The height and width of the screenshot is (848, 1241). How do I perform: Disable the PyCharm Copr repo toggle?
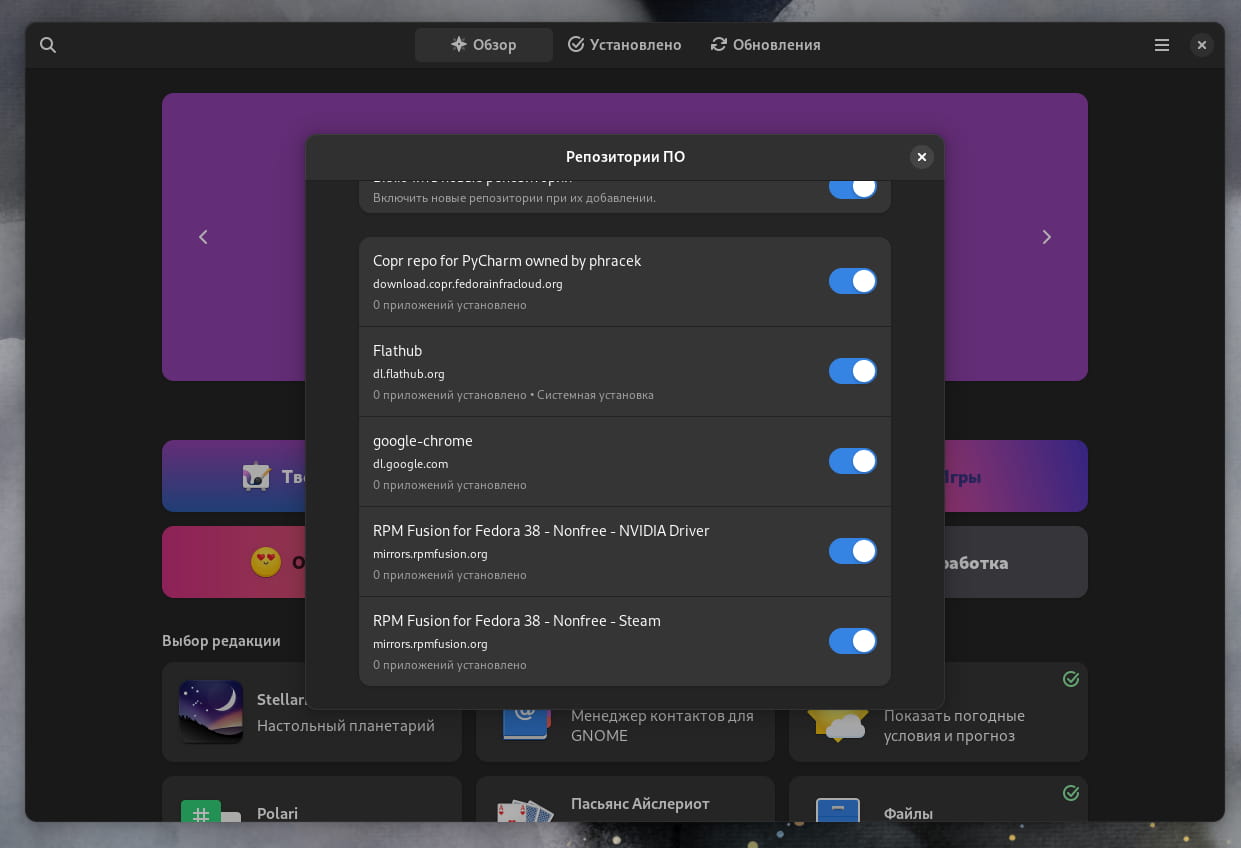(853, 281)
